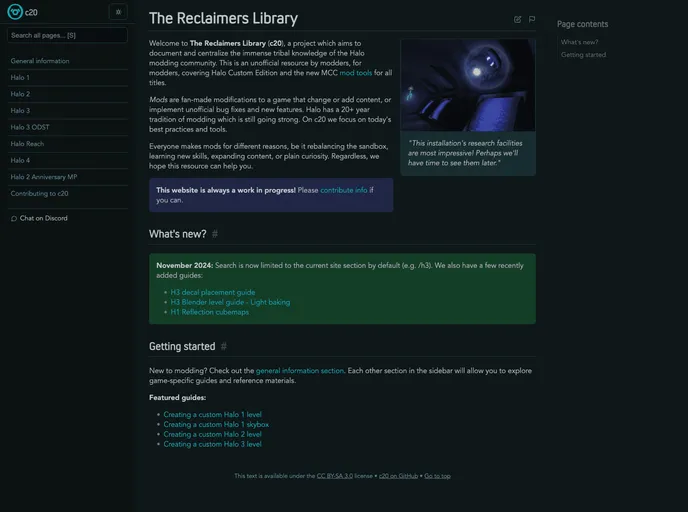Click the hash anchor beside Getting started
Viewport: 688px width, 512px height.
pyautogui.click(x=224, y=346)
